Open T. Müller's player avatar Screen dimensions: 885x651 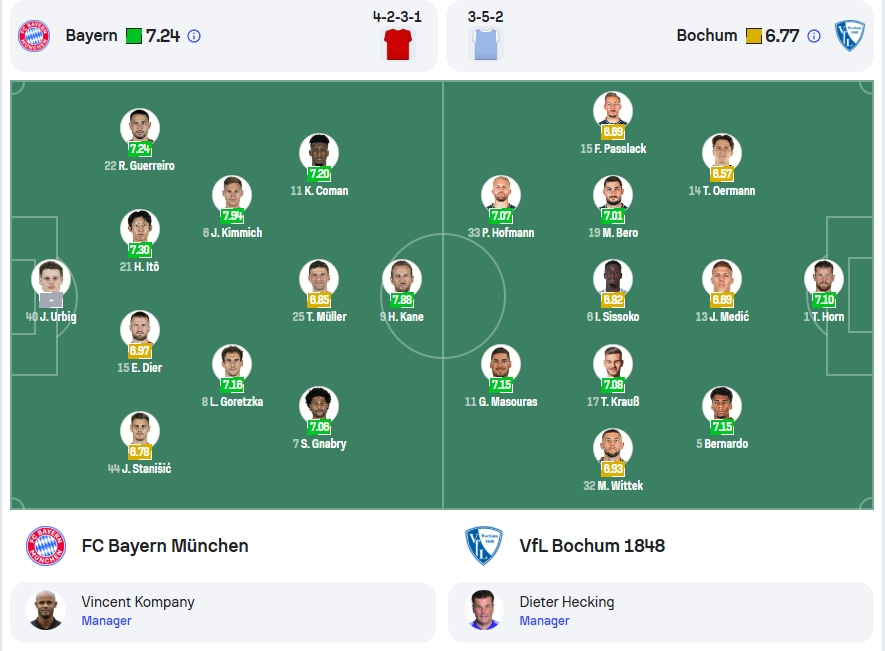pos(319,278)
